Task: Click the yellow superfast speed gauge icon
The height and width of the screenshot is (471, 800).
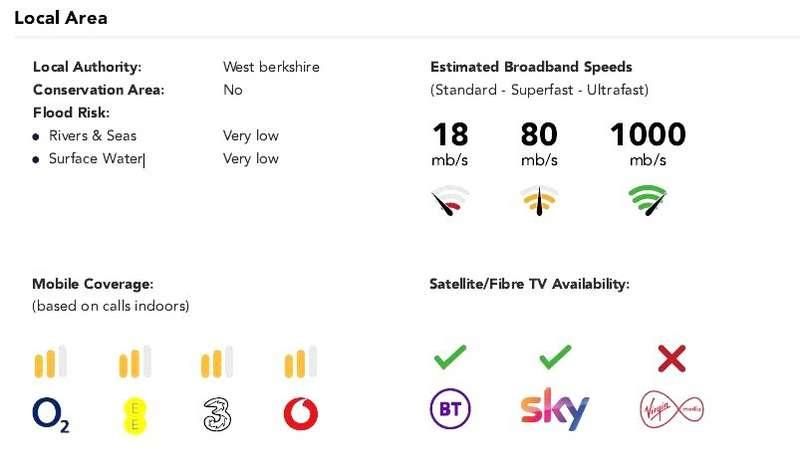Action: 540,200
